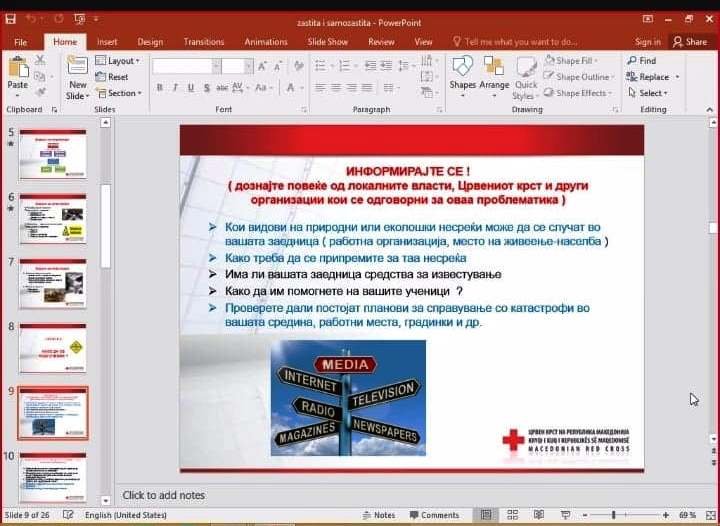Image resolution: width=720 pixels, height=526 pixels.
Task: Switch to the Slide Show tab
Action: point(327,42)
